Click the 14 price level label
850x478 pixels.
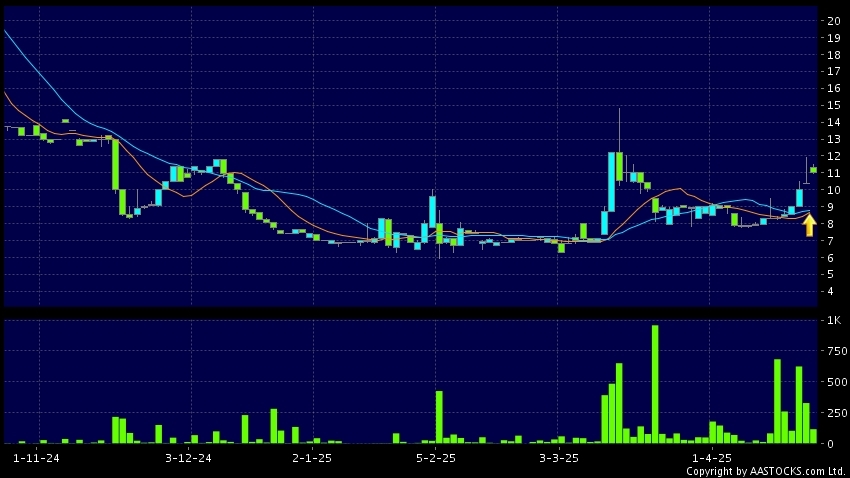[x=834, y=122]
